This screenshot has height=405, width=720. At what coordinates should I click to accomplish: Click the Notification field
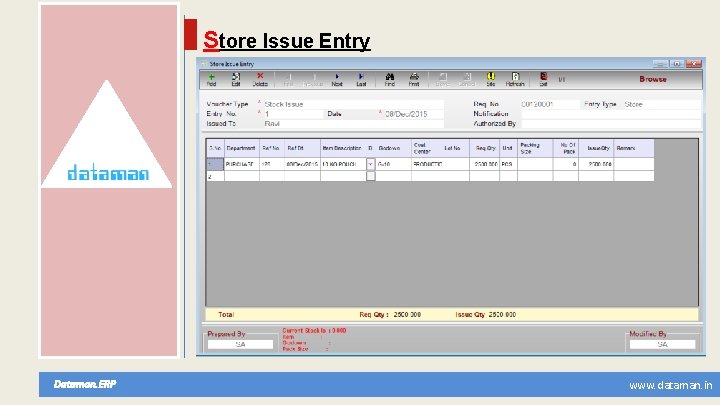[611, 114]
